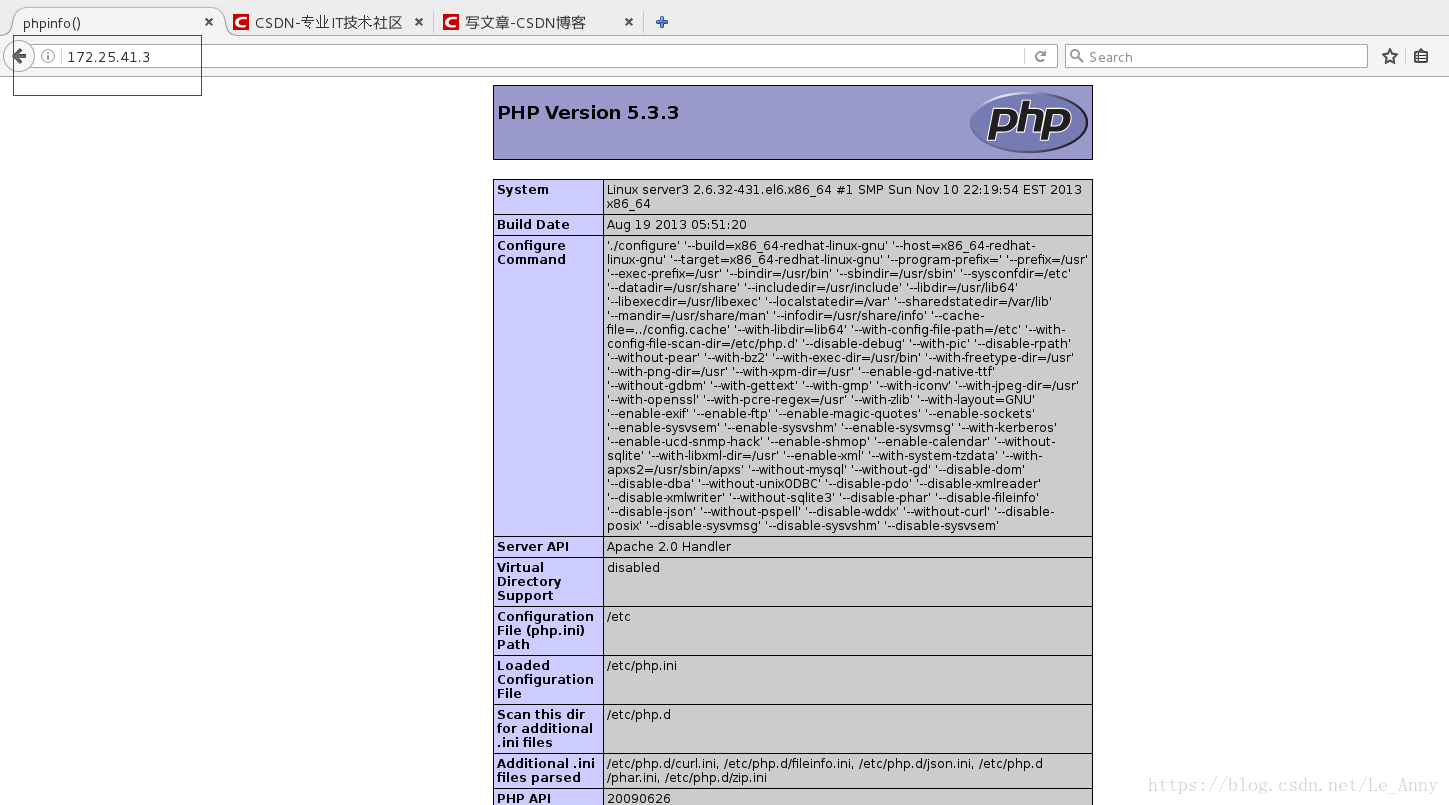The image size is (1449, 805).
Task: Open a new tab with the plus icon
Action: point(662,22)
